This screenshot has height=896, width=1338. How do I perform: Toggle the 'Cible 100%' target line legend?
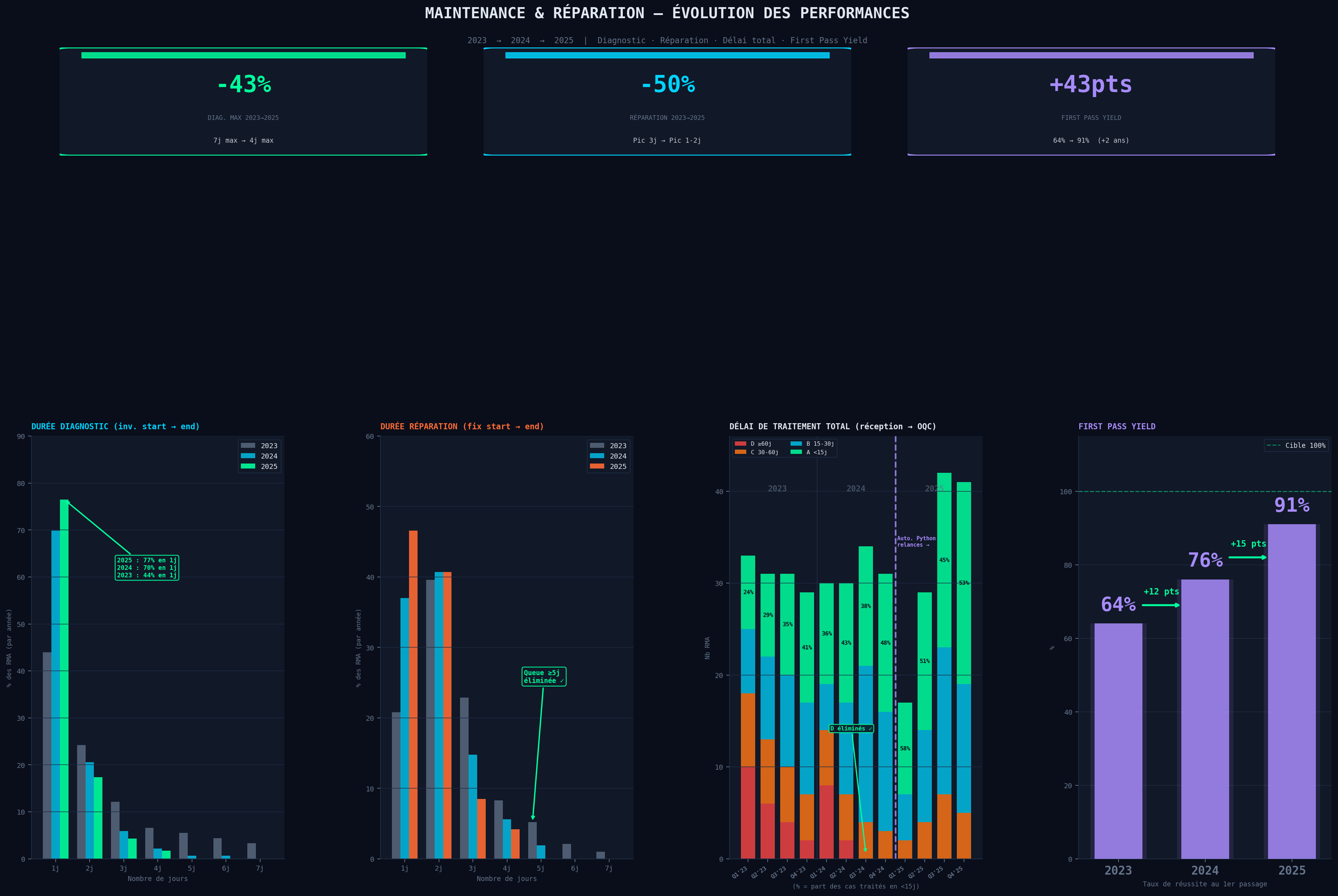pos(1297,445)
